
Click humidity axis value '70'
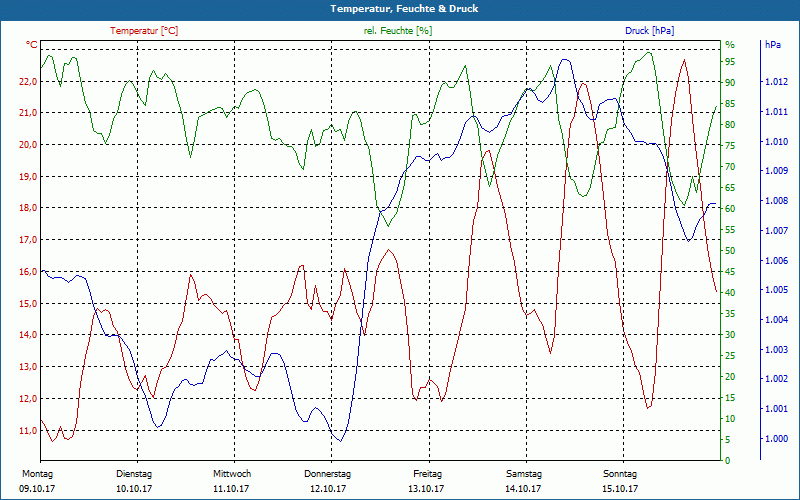(x=730, y=167)
